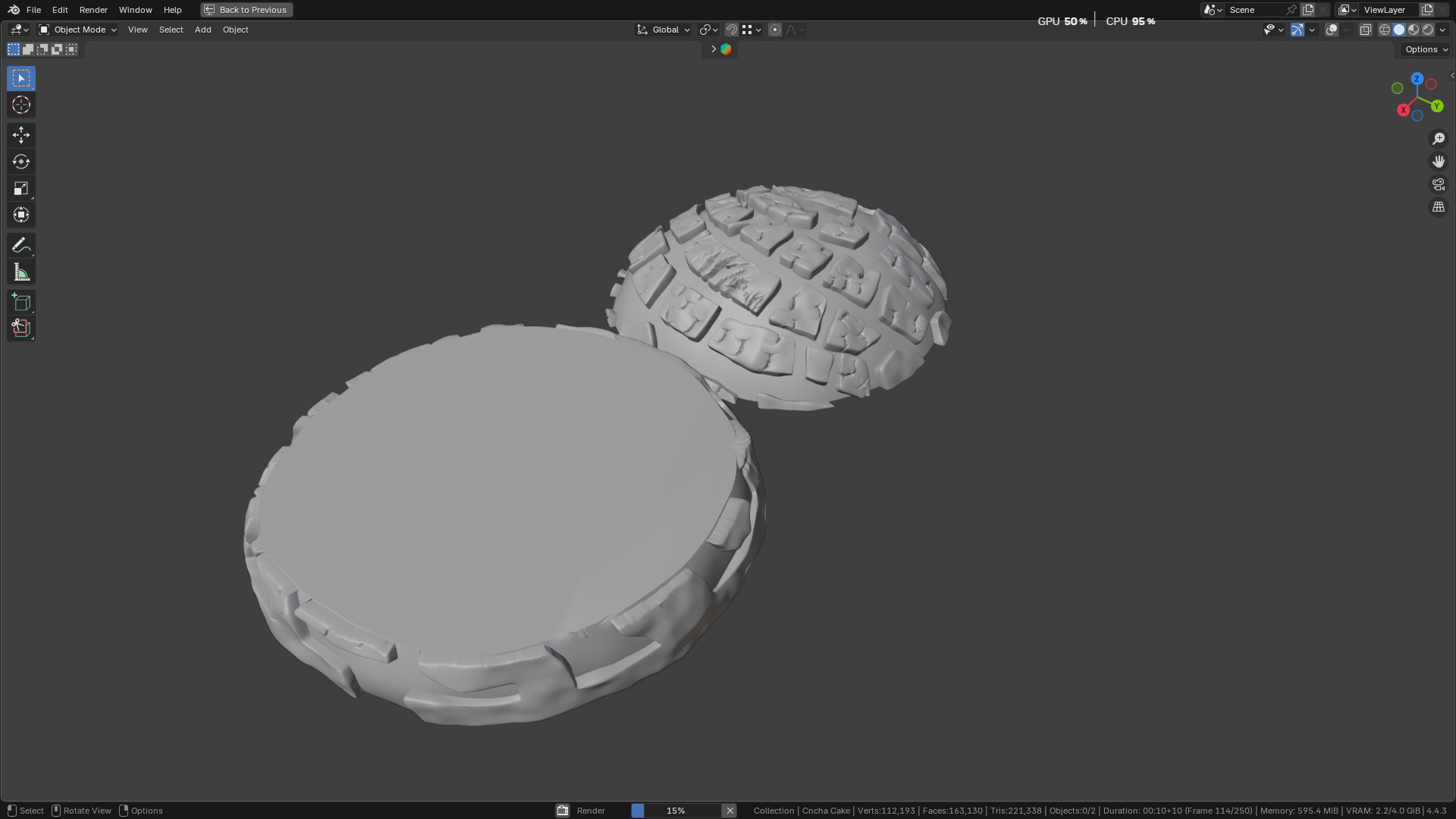The height and width of the screenshot is (819, 1456).
Task: Open the viewport Object menu
Action: pyautogui.click(x=235, y=30)
